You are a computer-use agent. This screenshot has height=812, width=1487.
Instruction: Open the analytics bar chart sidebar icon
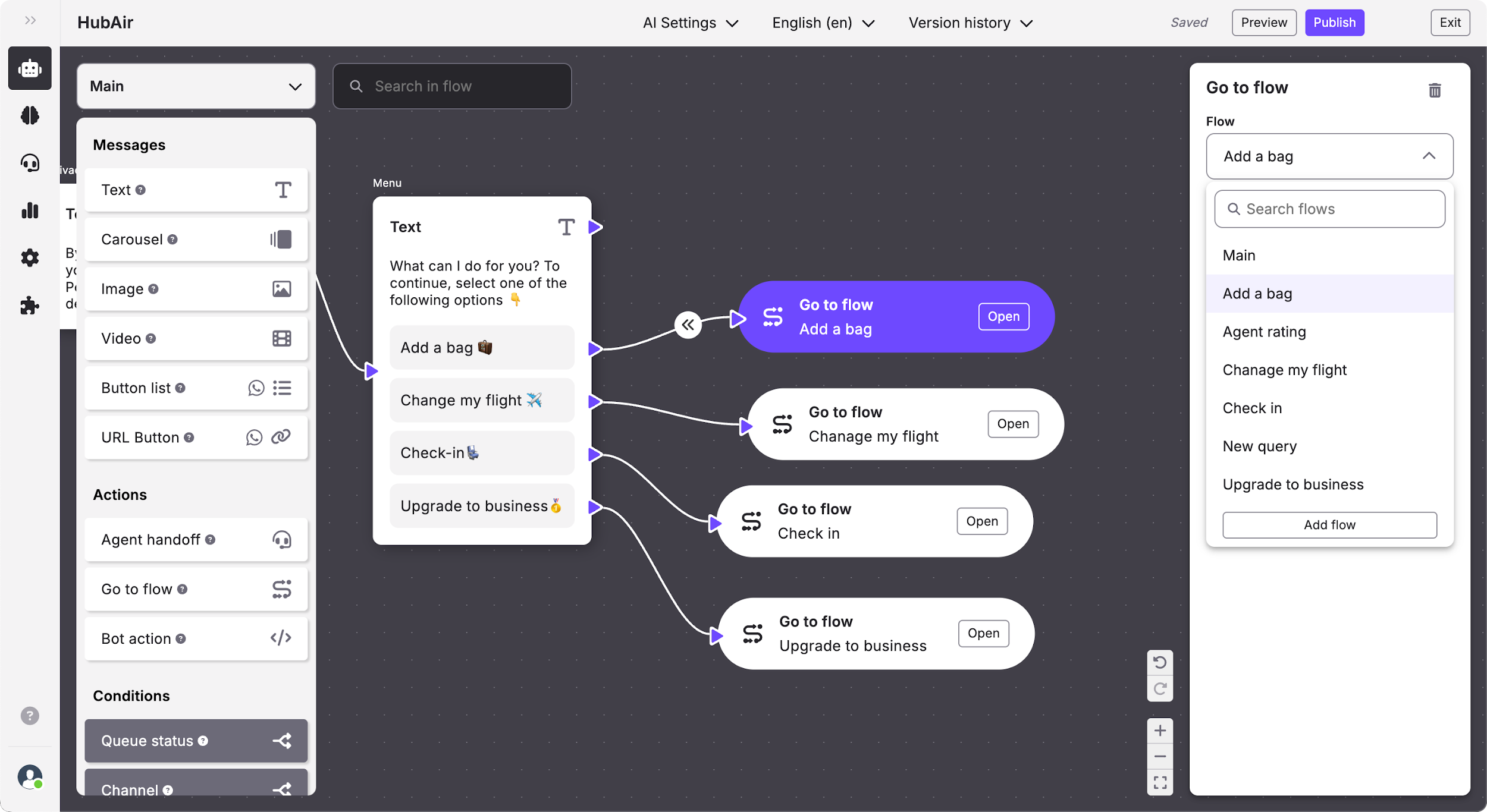coord(30,210)
